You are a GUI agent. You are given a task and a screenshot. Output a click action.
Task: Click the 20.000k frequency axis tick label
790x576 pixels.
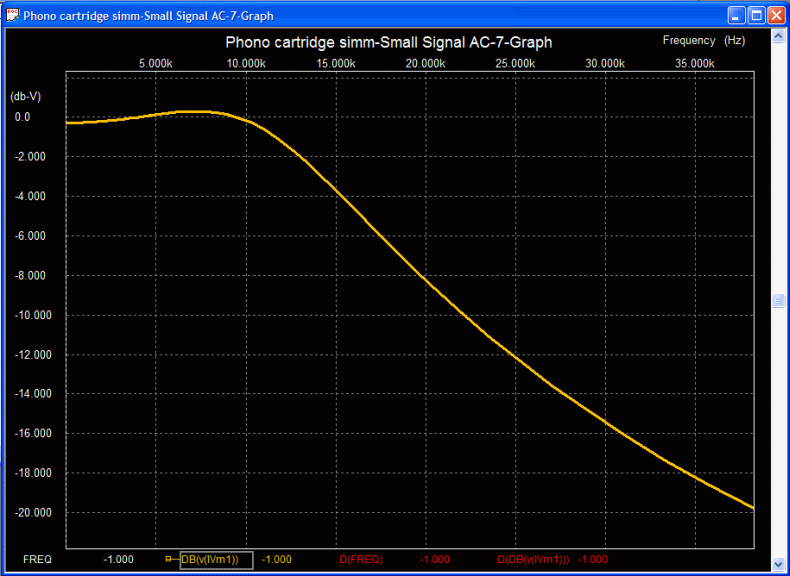426,63
